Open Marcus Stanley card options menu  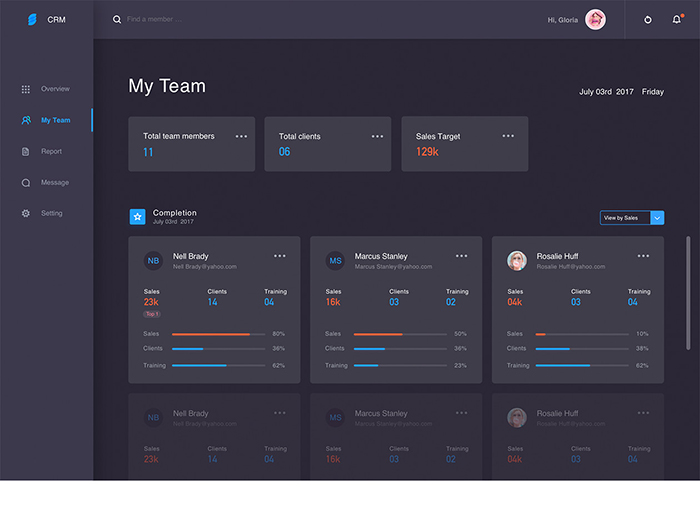coord(462,256)
